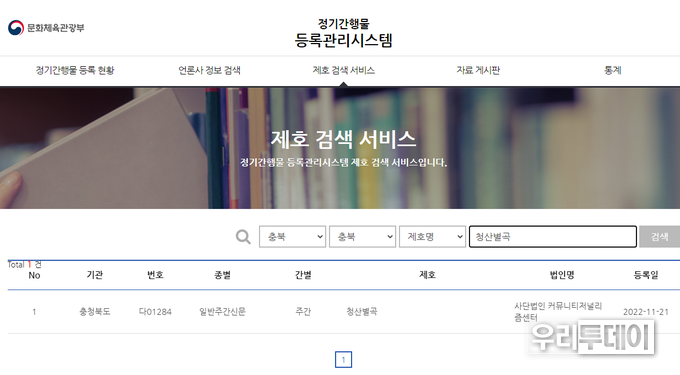Select the 제호 검색 서비스 menu
Screen dimensions: 680x375
[x=343, y=70]
